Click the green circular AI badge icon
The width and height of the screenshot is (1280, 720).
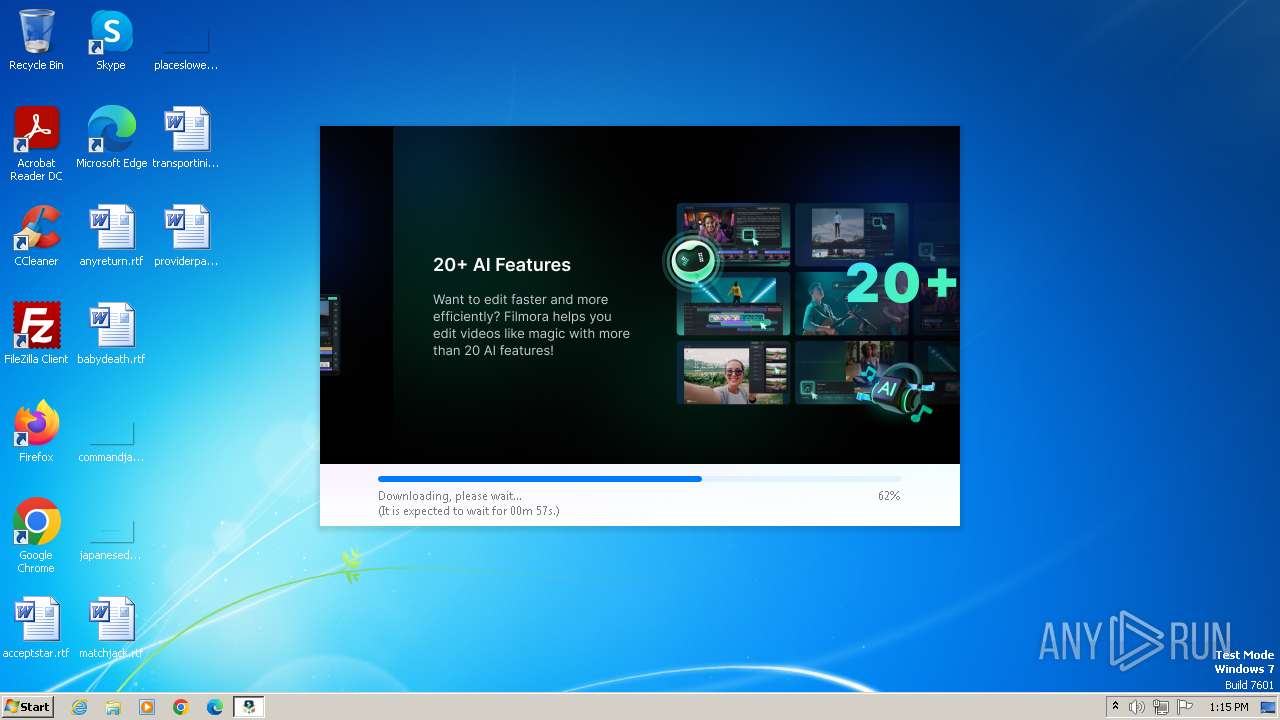pyautogui.click(x=692, y=260)
